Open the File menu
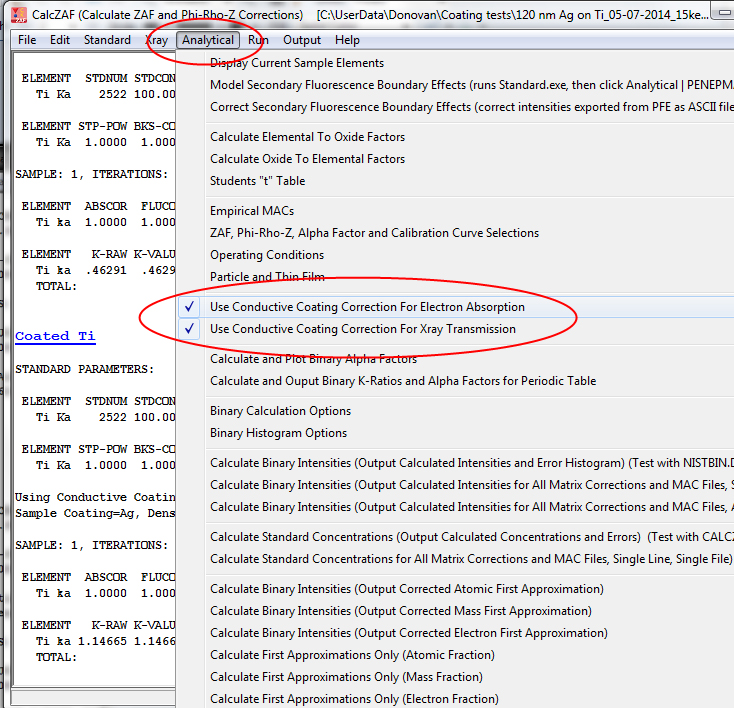 [x=27, y=40]
